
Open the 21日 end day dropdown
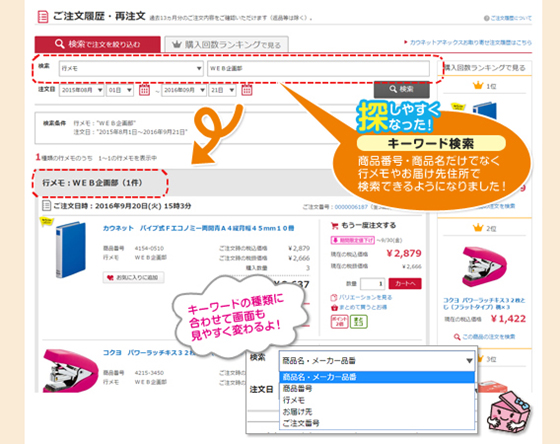point(222,90)
